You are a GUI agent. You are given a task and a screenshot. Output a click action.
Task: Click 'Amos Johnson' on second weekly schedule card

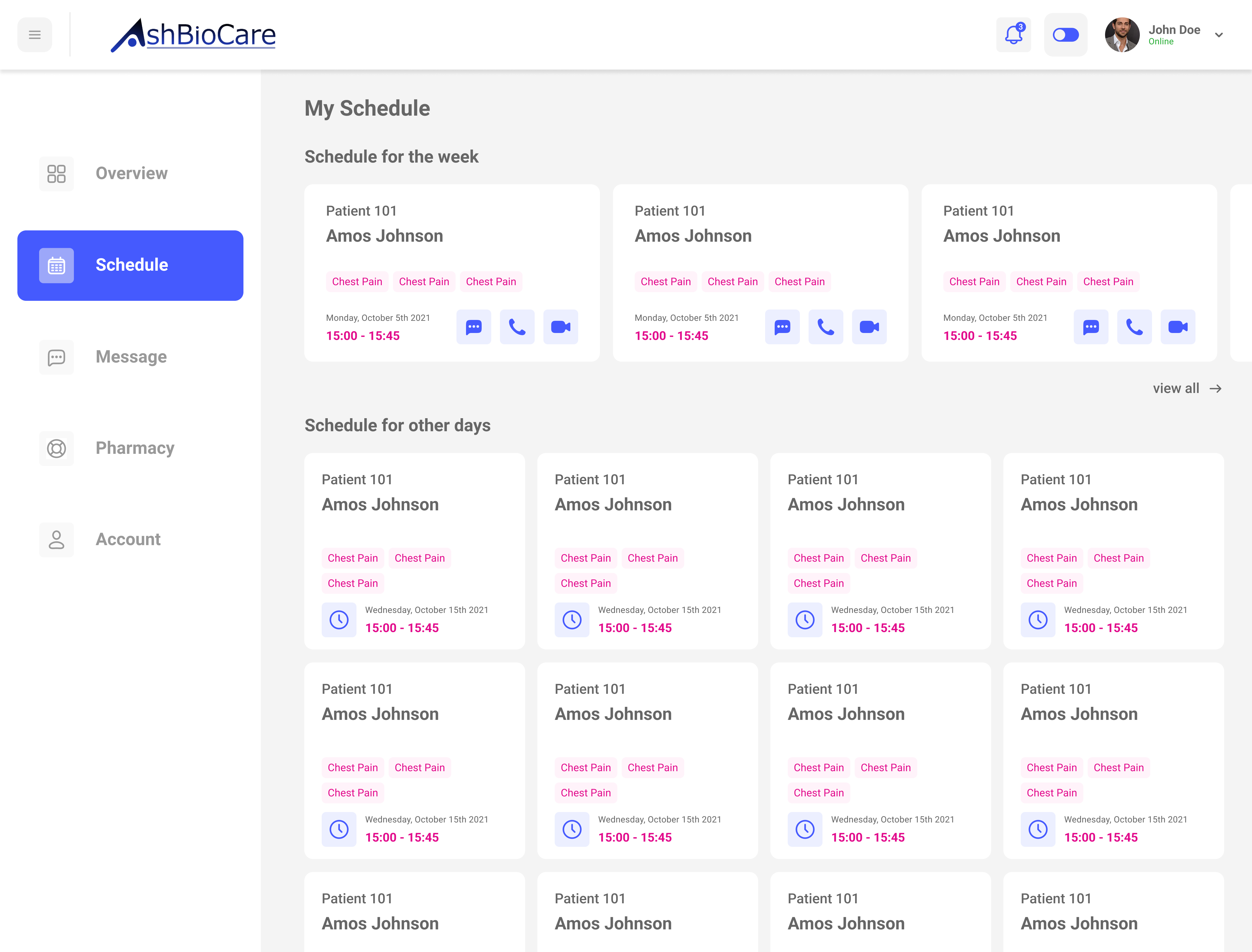pos(693,236)
